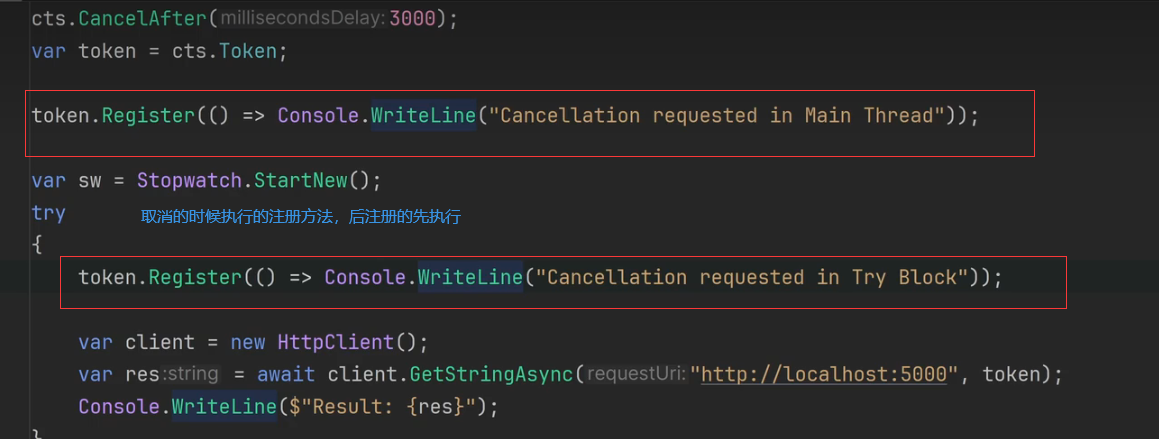The width and height of the screenshot is (1159, 439).
Task: Click the StartNew method
Action: (x=303, y=181)
